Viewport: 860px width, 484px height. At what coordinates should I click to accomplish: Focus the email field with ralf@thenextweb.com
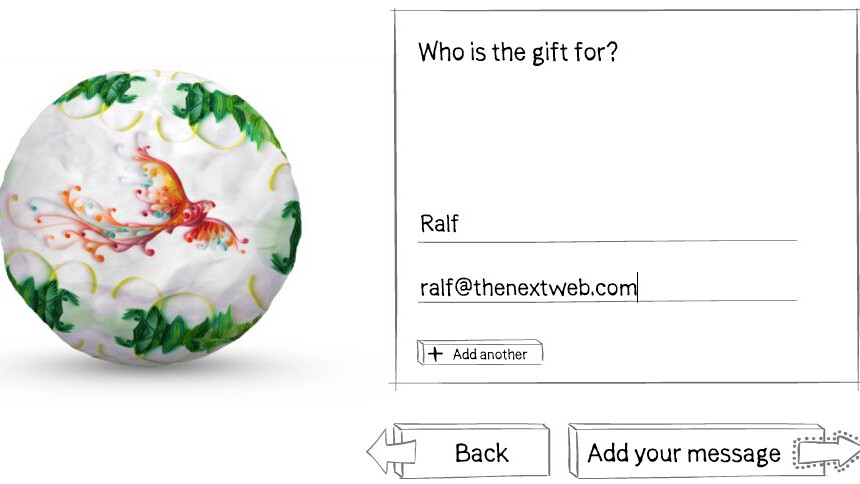tap(607, 287)
